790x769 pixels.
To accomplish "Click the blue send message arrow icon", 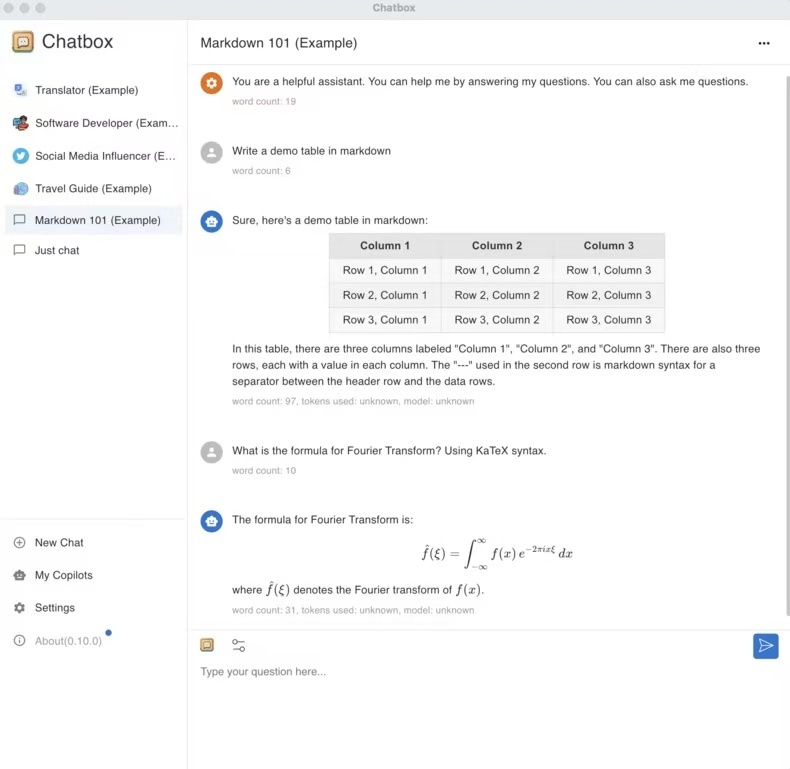I will pyautogui.click(x=765, y=646).
